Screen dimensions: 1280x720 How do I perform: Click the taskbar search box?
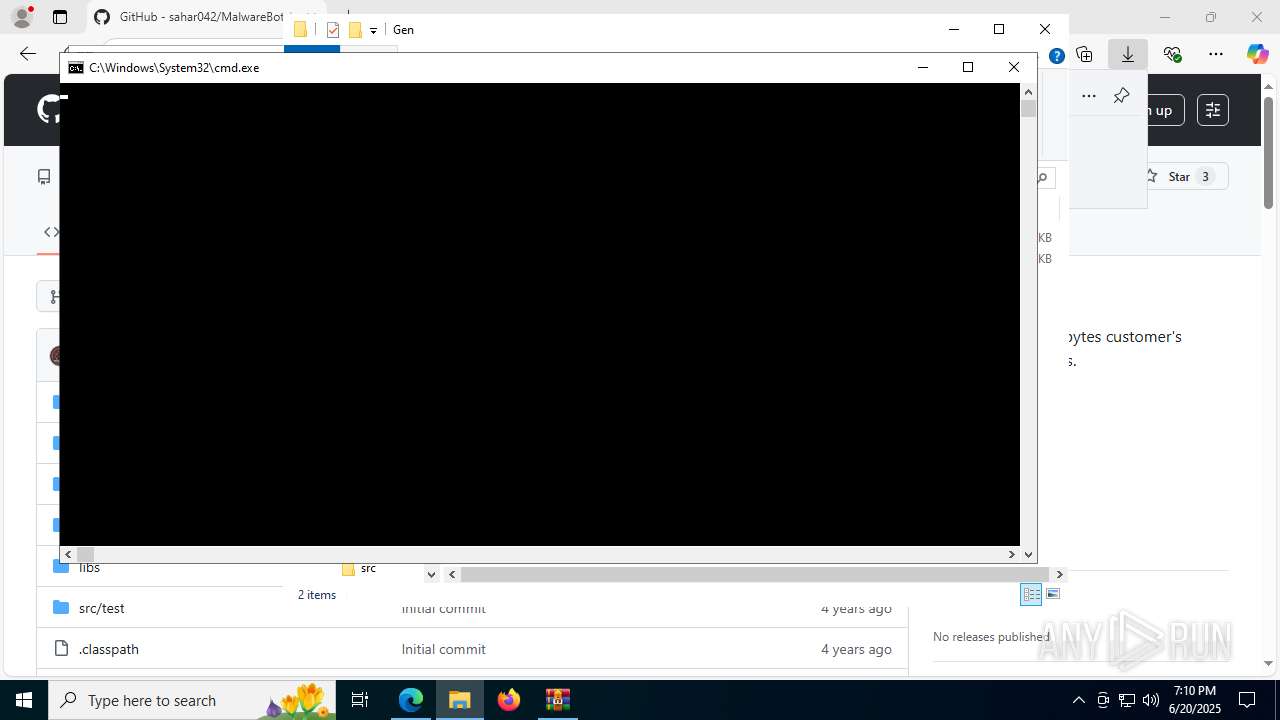click(x=193, y=700)
